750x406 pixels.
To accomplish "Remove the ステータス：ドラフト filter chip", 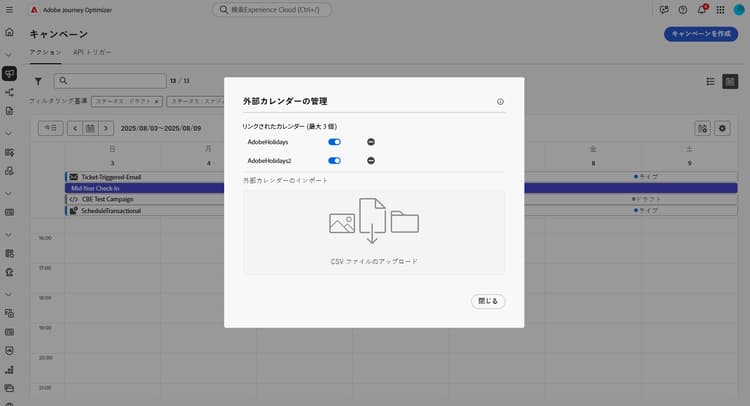I will [156, 101].
